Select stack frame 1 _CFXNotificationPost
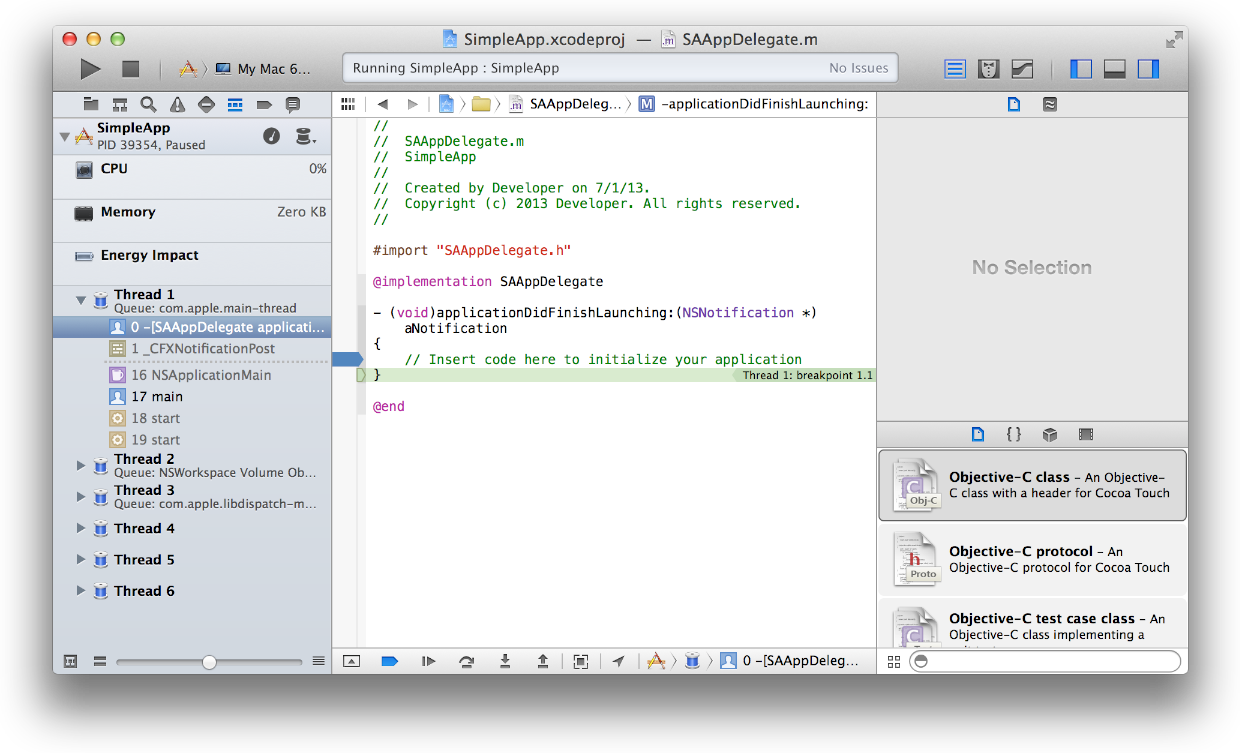 click(192, 349)
